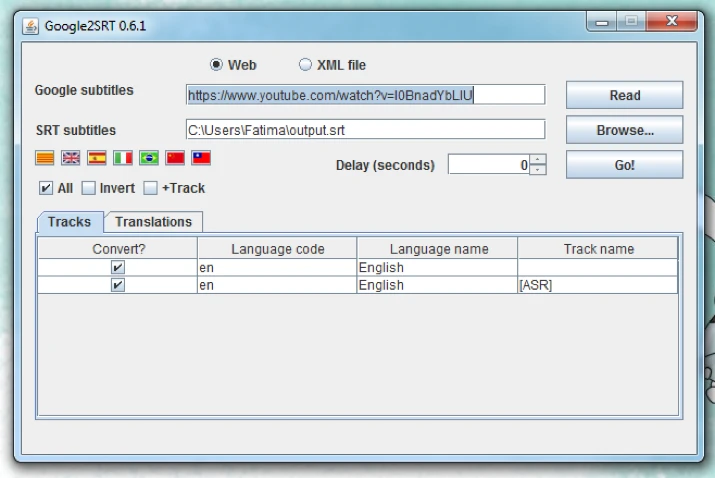Click the British flag for English

click(70, 158)
